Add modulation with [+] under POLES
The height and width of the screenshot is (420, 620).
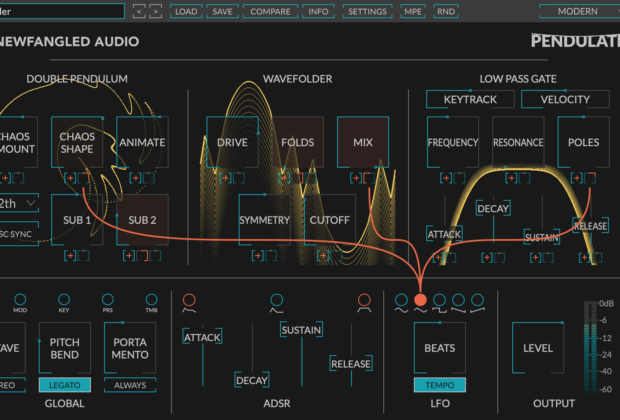(577, 178)
